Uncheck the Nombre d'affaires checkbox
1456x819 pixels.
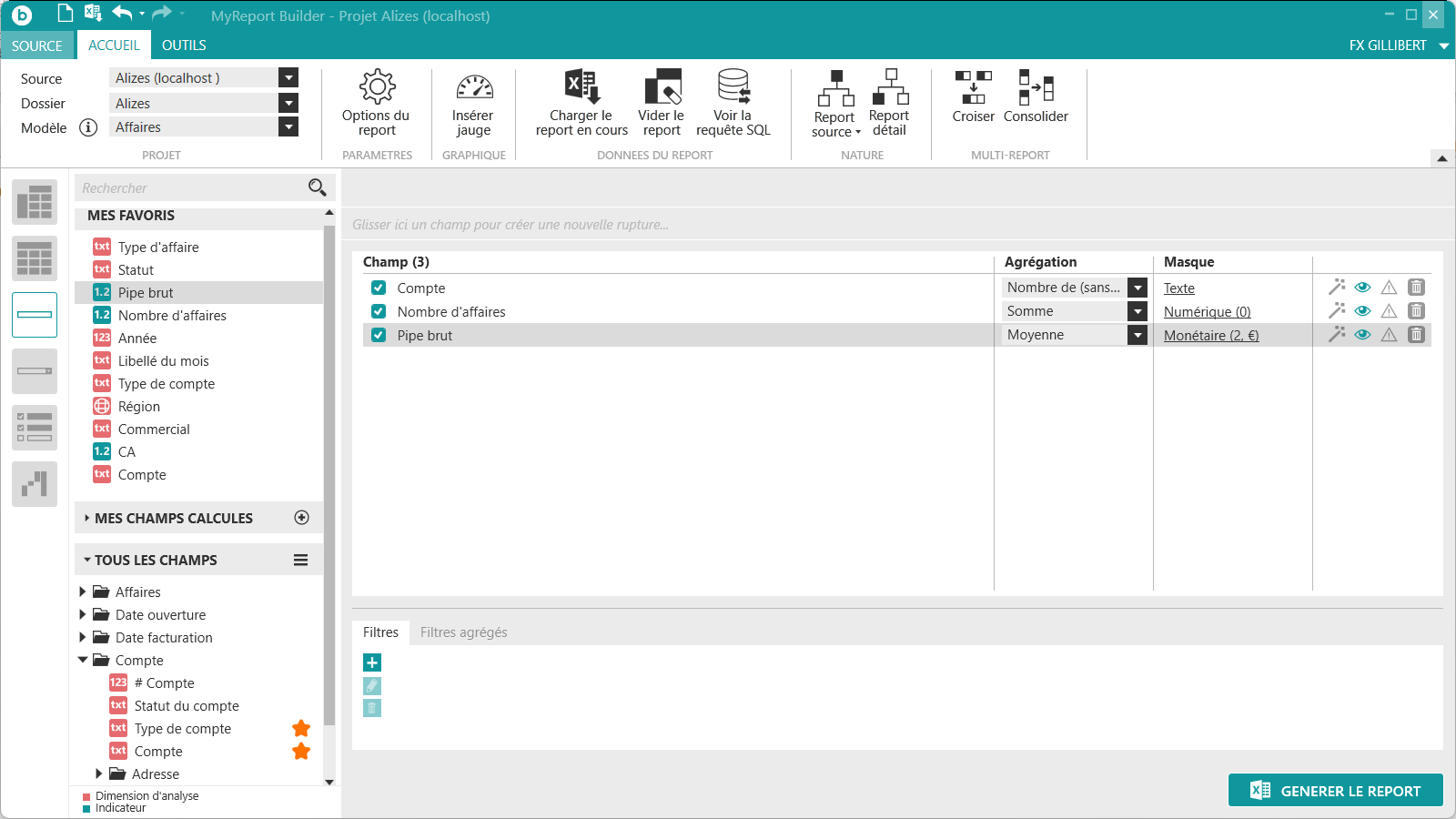(379, 311)
